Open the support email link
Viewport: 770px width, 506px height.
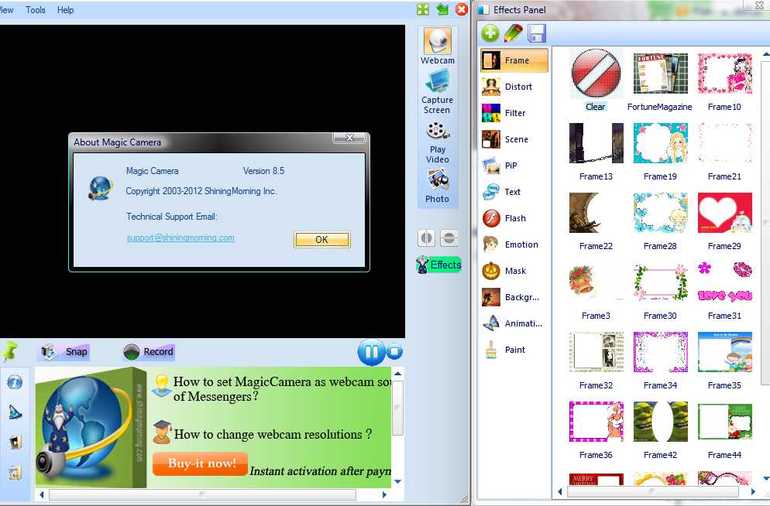pos(180,238)
